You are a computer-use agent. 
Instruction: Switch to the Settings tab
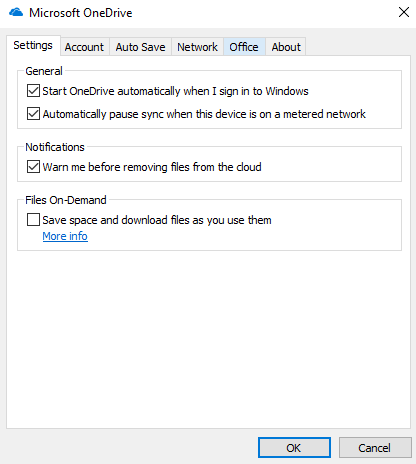coord(33,45)
